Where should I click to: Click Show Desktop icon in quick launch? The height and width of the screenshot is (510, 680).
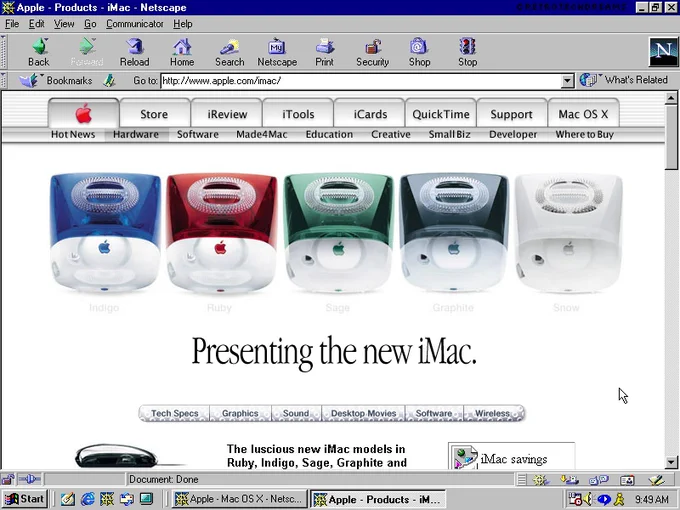(x=68, y=499)
